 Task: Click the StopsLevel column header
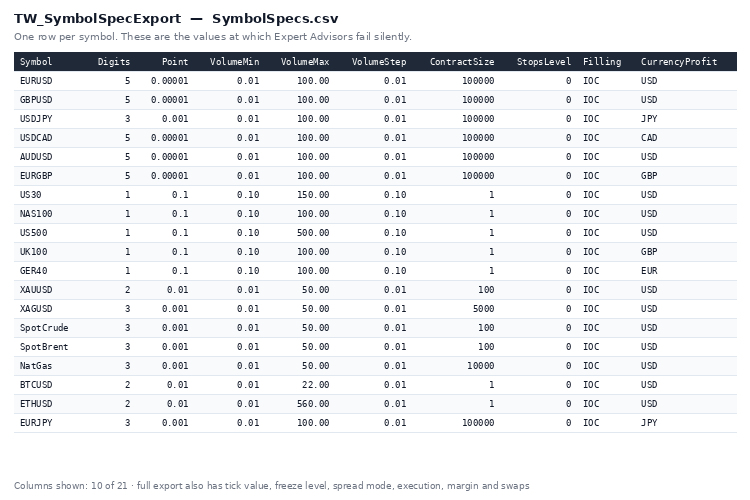point(544,62)
